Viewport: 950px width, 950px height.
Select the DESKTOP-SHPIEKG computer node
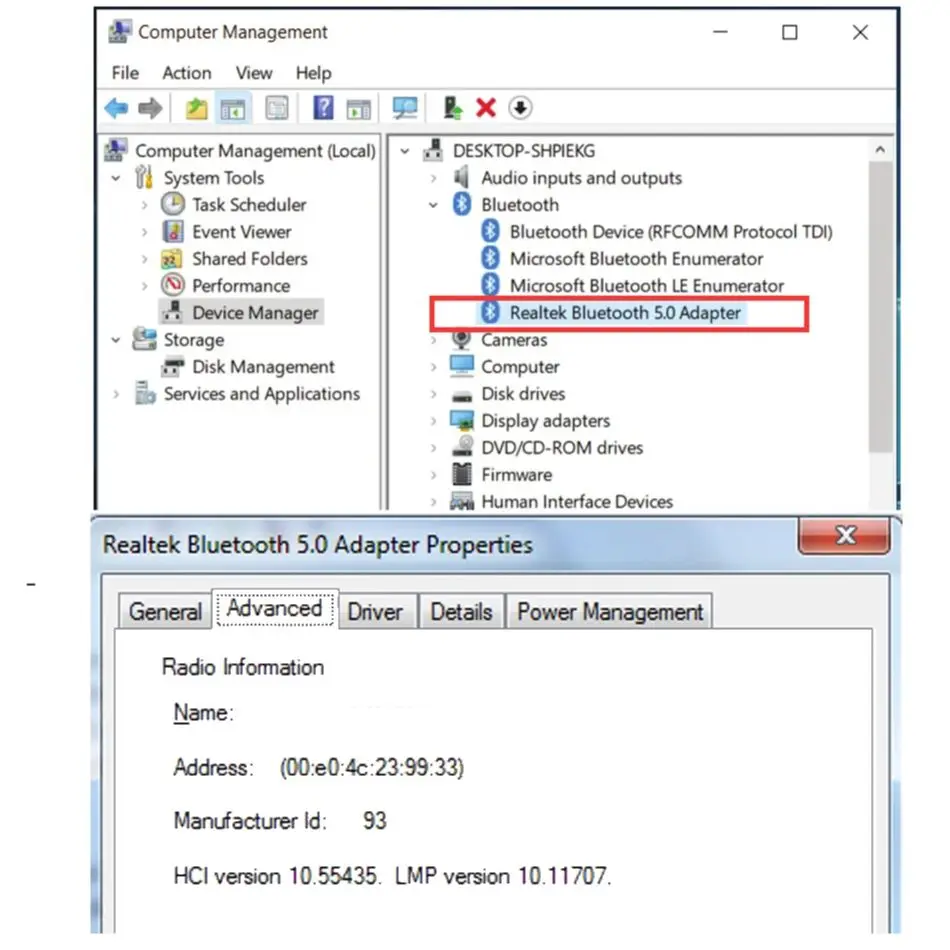pyautogui.click(x=523, y=151)
